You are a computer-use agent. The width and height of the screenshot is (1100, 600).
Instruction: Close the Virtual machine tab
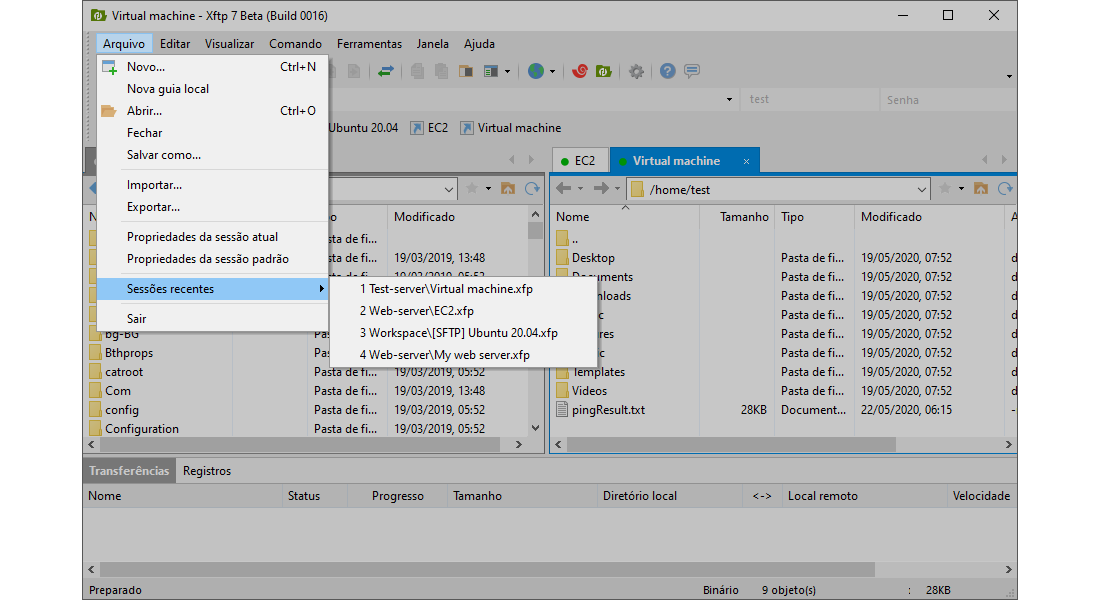tap(746, 161)
